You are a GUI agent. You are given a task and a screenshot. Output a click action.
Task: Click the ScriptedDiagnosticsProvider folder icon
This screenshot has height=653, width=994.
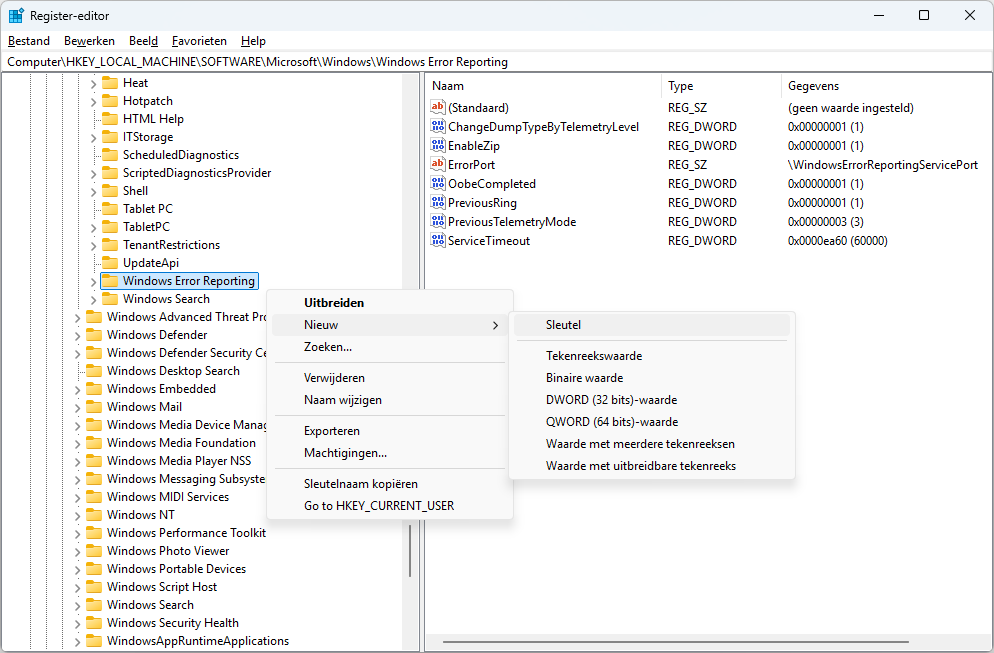(110, 172)
